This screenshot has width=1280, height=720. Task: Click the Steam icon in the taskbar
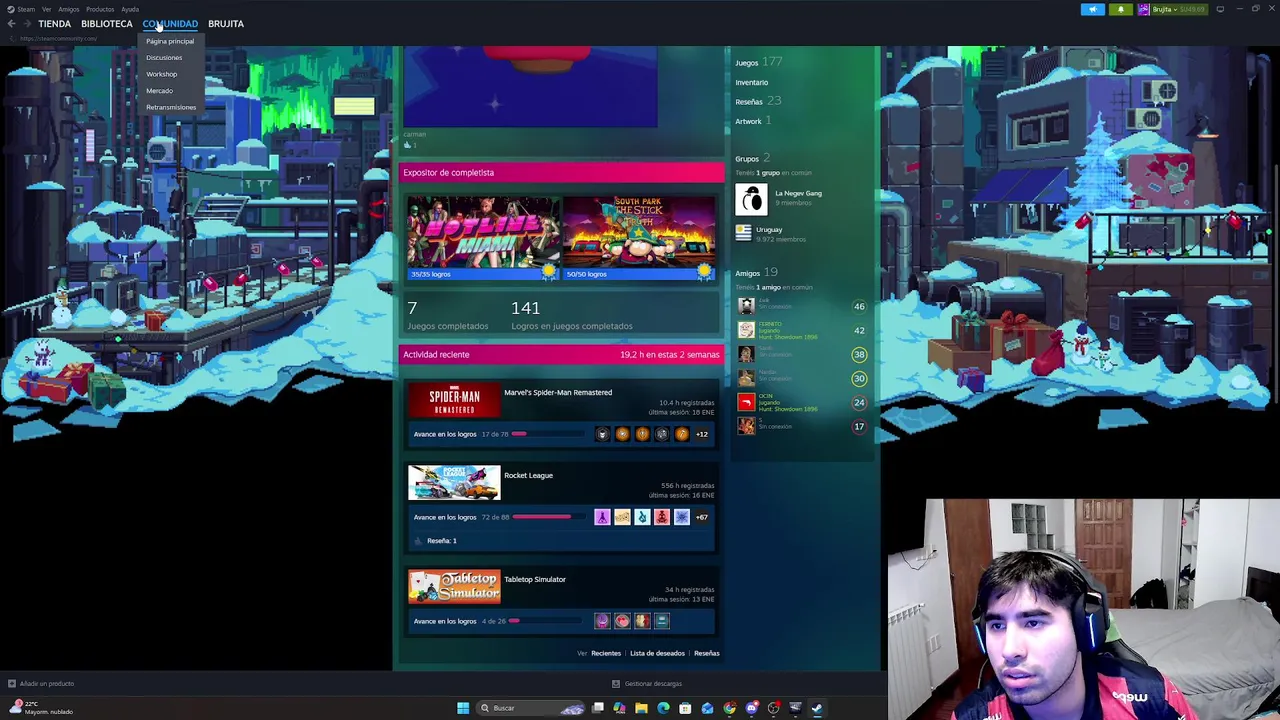click(x=817, y=708)
